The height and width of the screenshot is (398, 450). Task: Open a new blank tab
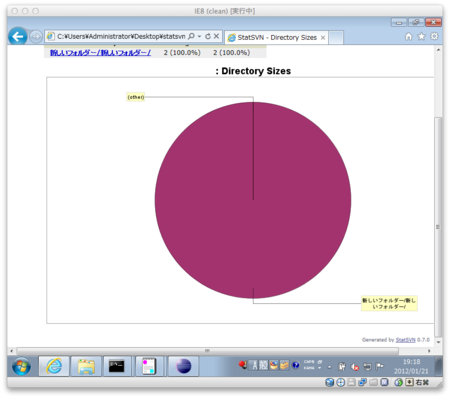pyautogui.click(x=336, y=38)
